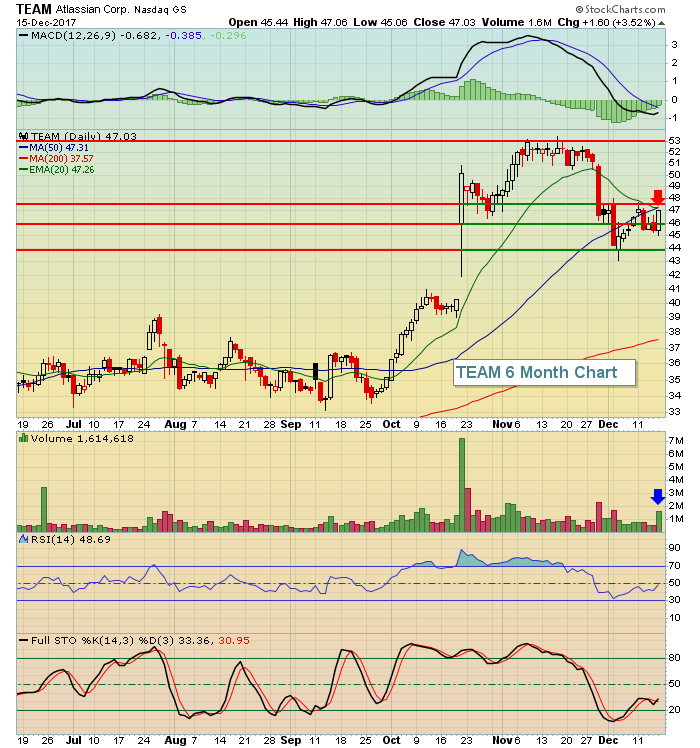Click the TEAM (Daily) 47.03 legend
700x748 pixels.
[x=84, y=136]
